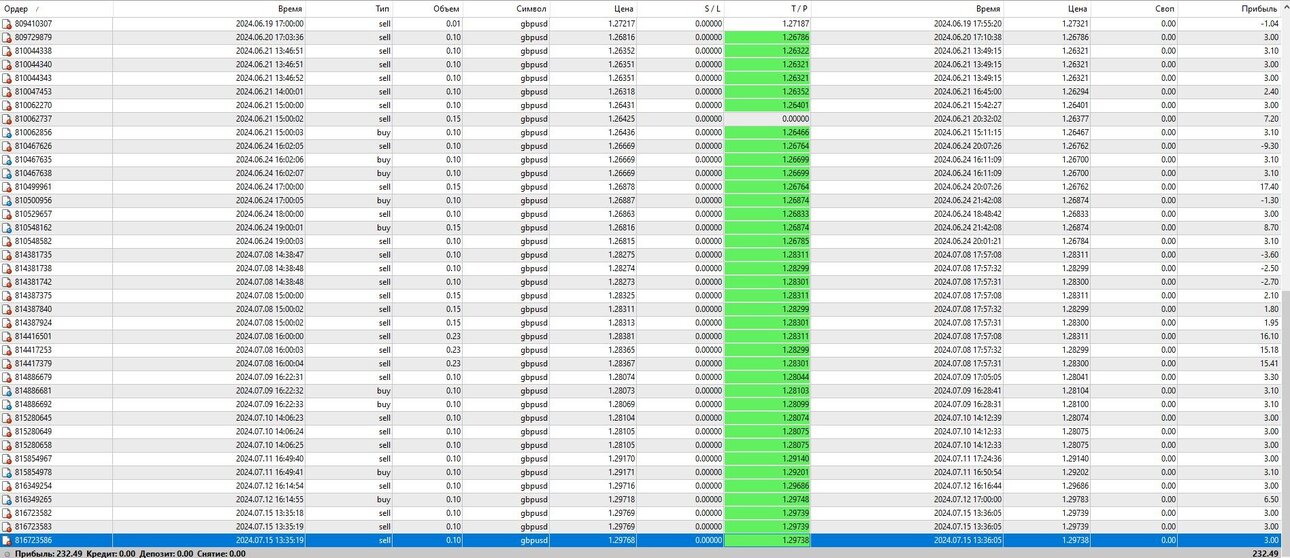The image size is (1290, 558).
Task: Click the order icon beside 816723582
Action: (6, 513)
